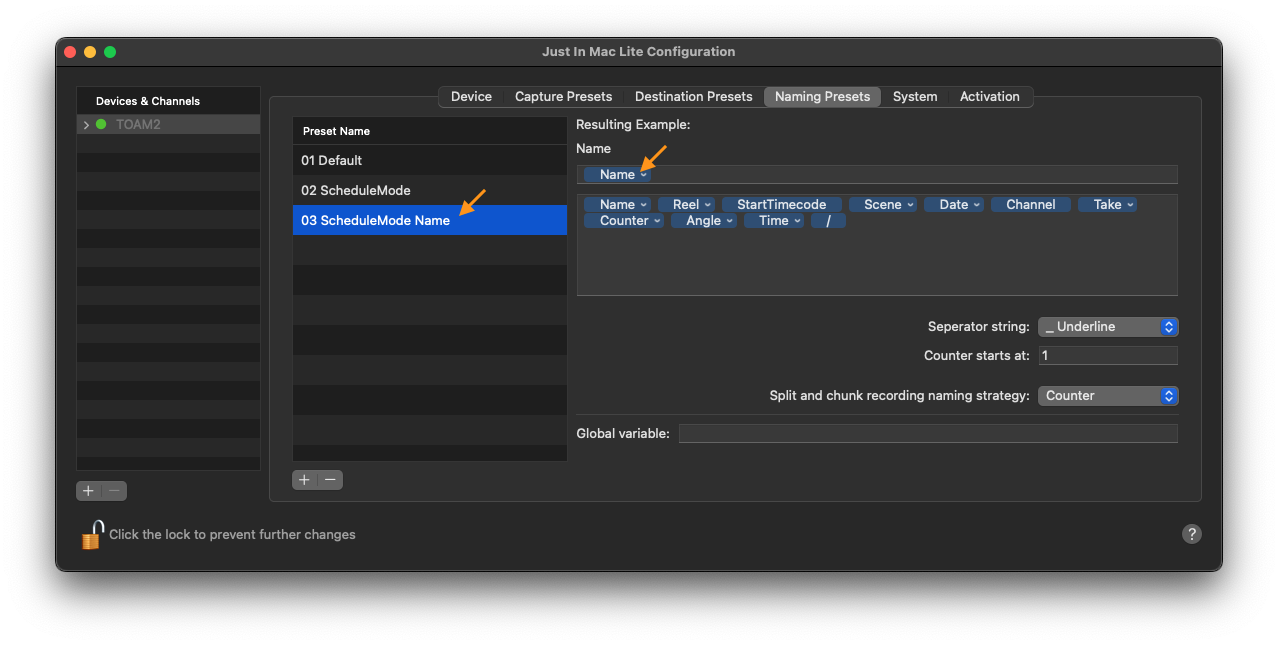
Task: Add a new naming preset with plus
Action: pyautogui.click(x=305, y=480)
